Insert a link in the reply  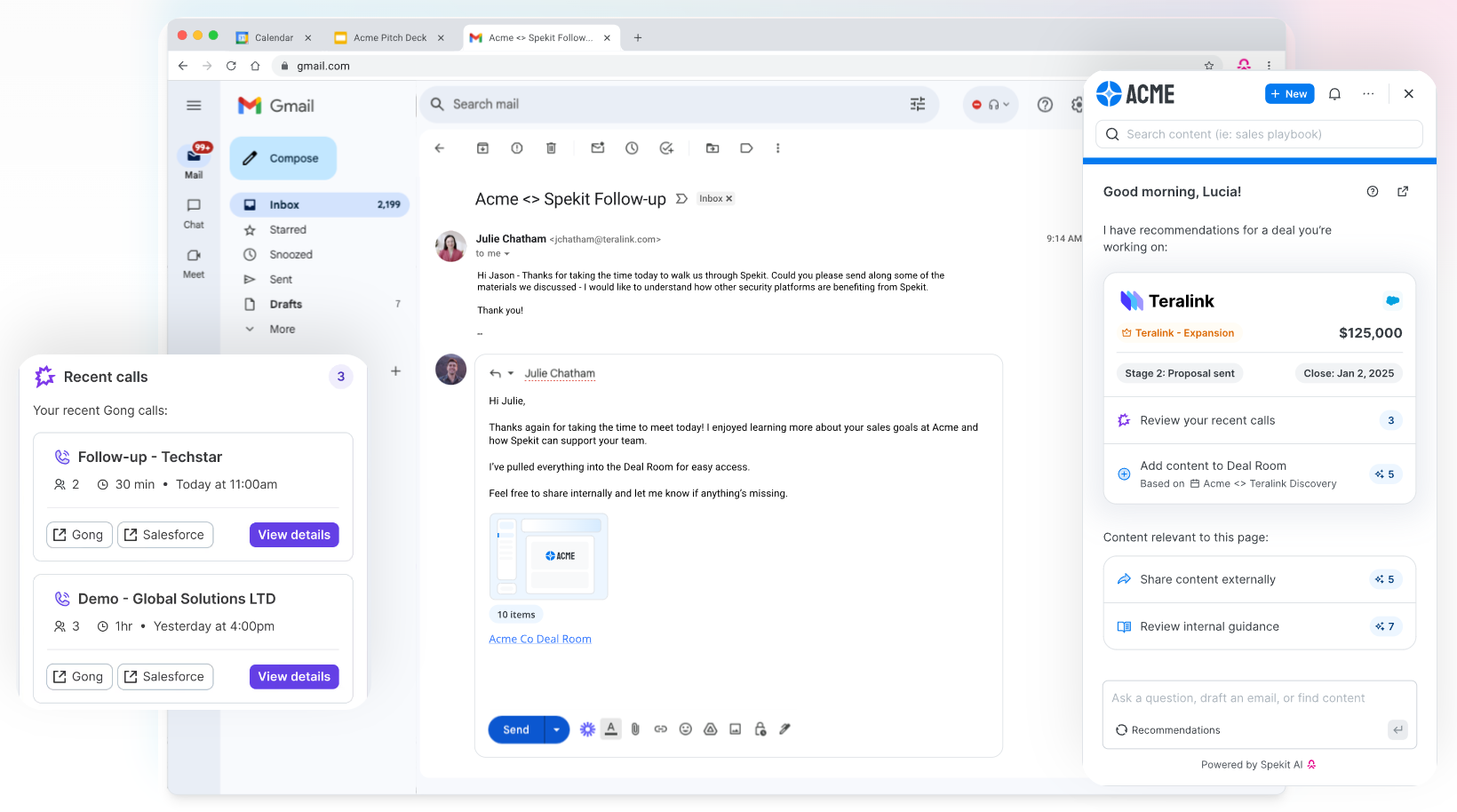pos(660,729)
